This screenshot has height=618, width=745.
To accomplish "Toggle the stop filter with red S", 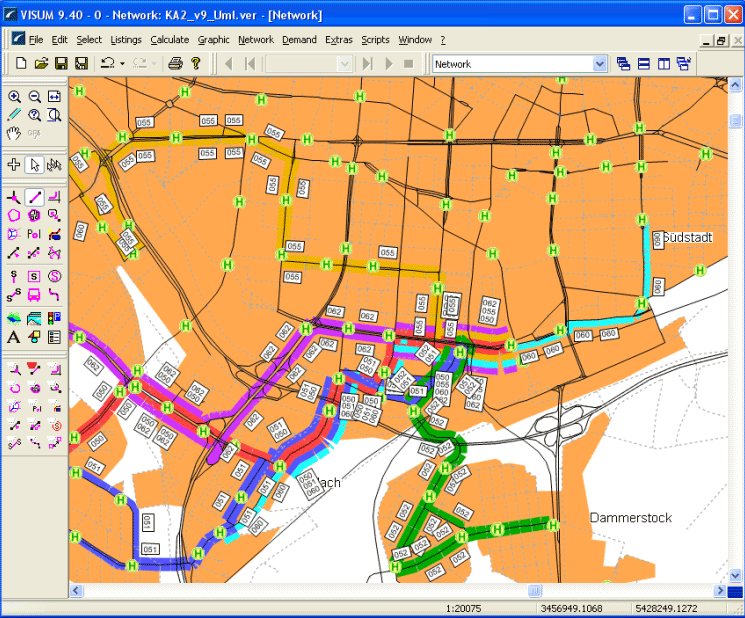I will 54,425.
